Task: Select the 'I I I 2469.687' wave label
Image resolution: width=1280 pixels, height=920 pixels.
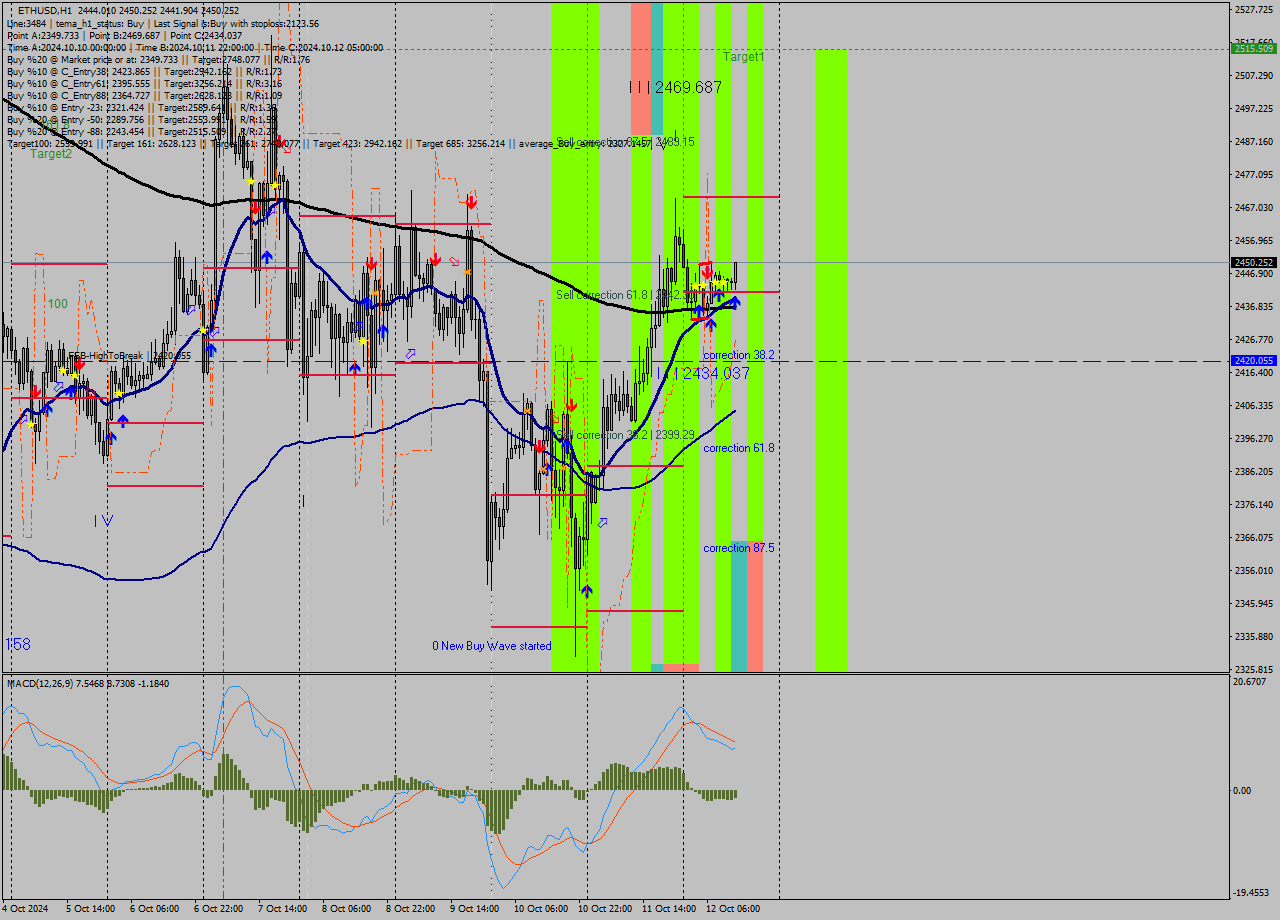Action: pos(676,87)
